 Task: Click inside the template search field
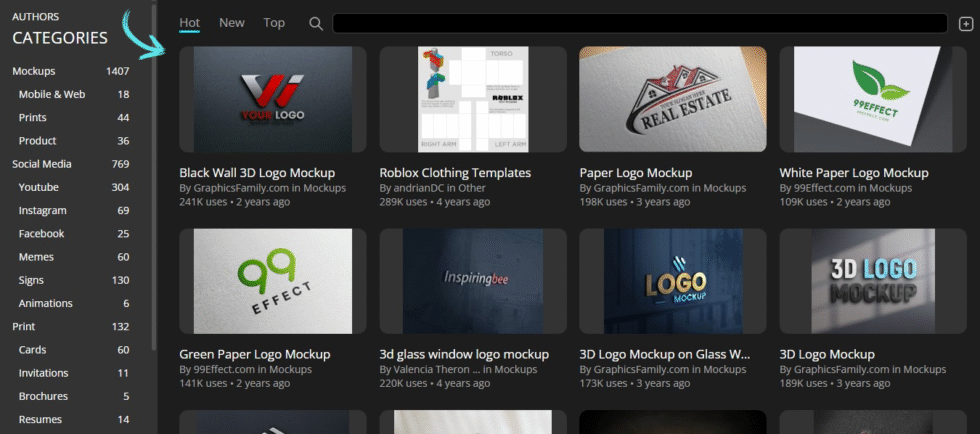[x=639, y=23]
